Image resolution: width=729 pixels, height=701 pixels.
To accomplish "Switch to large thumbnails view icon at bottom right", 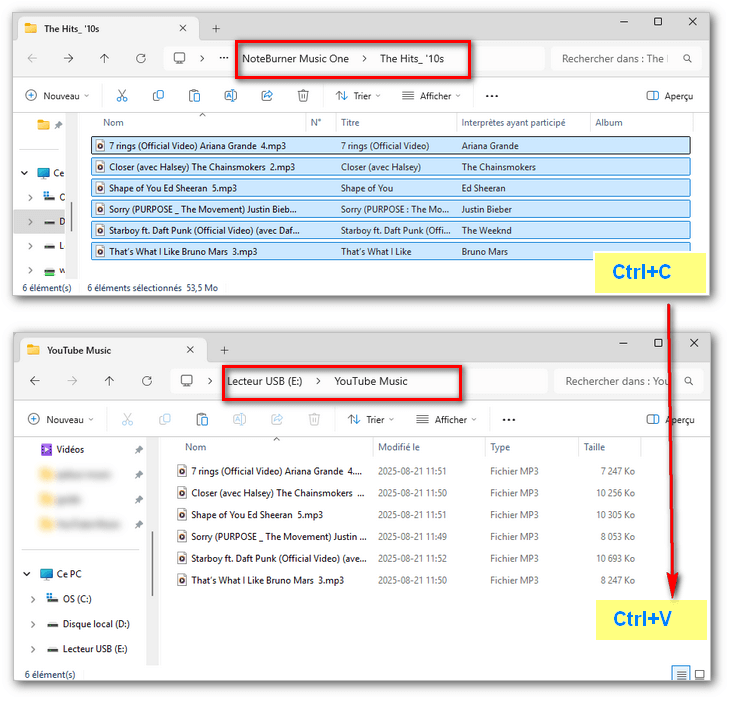I will 700,674.
